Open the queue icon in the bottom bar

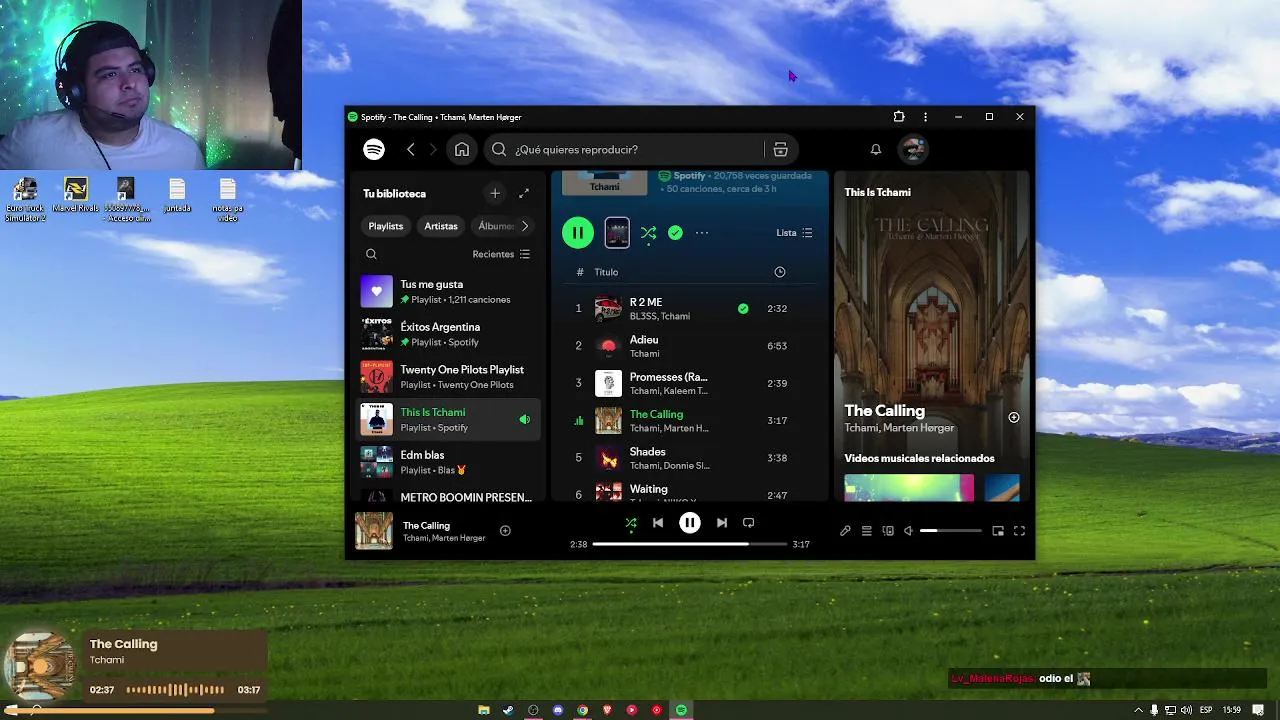pos(867,531)
